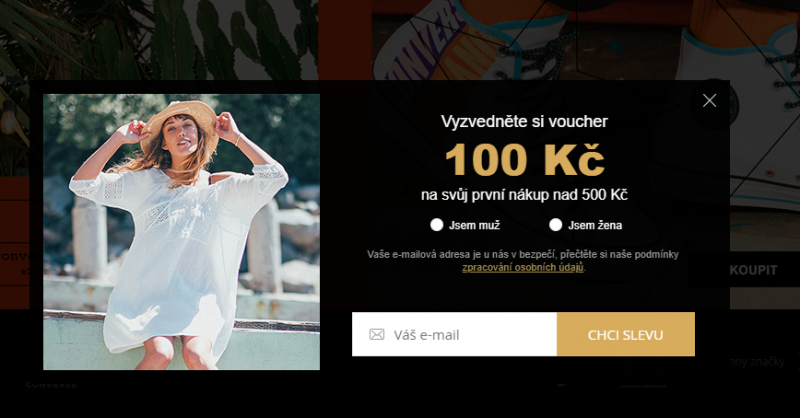This screenshot has width=800, height=418.
Task: Click the envelope icon in the email field
Action: (x=377, y=335)
